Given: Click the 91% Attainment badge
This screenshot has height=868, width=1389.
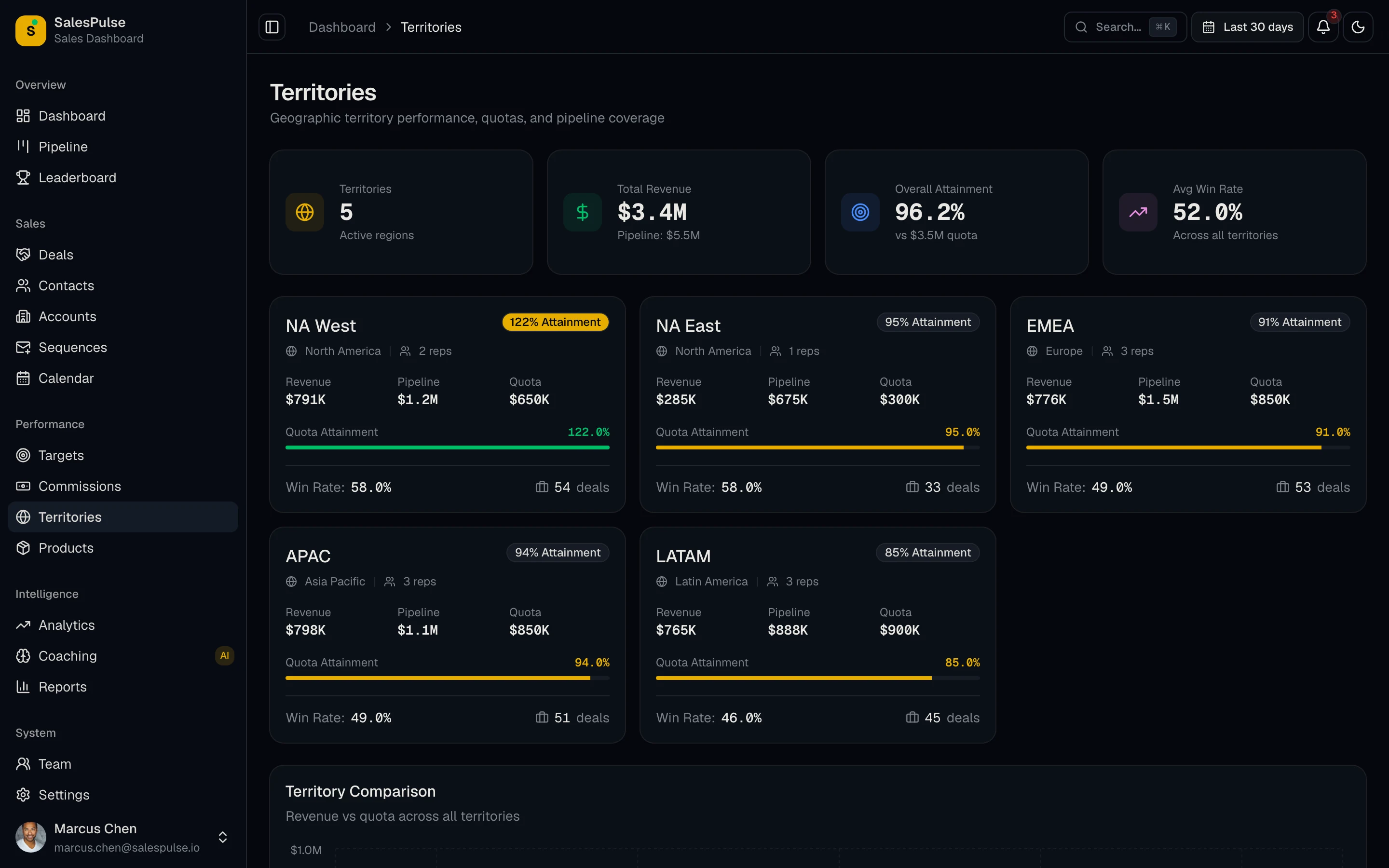Looking at the screenshot, I should click(1300, 322).
